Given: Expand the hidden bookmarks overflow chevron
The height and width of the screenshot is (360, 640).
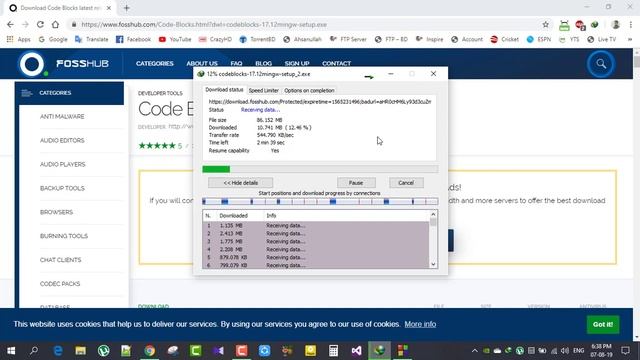Looking at the screenshot, I should 629,39.
